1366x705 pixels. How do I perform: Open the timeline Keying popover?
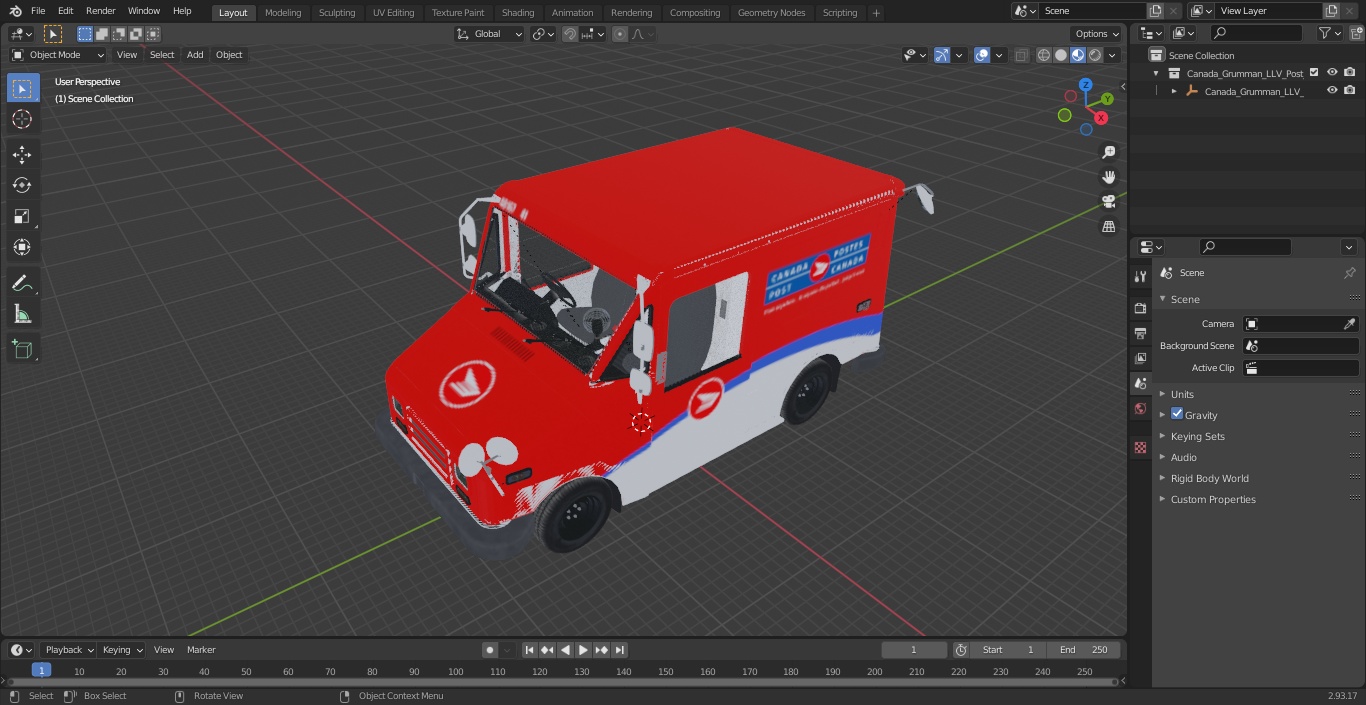pyautogui.click(x=122, y=650)
